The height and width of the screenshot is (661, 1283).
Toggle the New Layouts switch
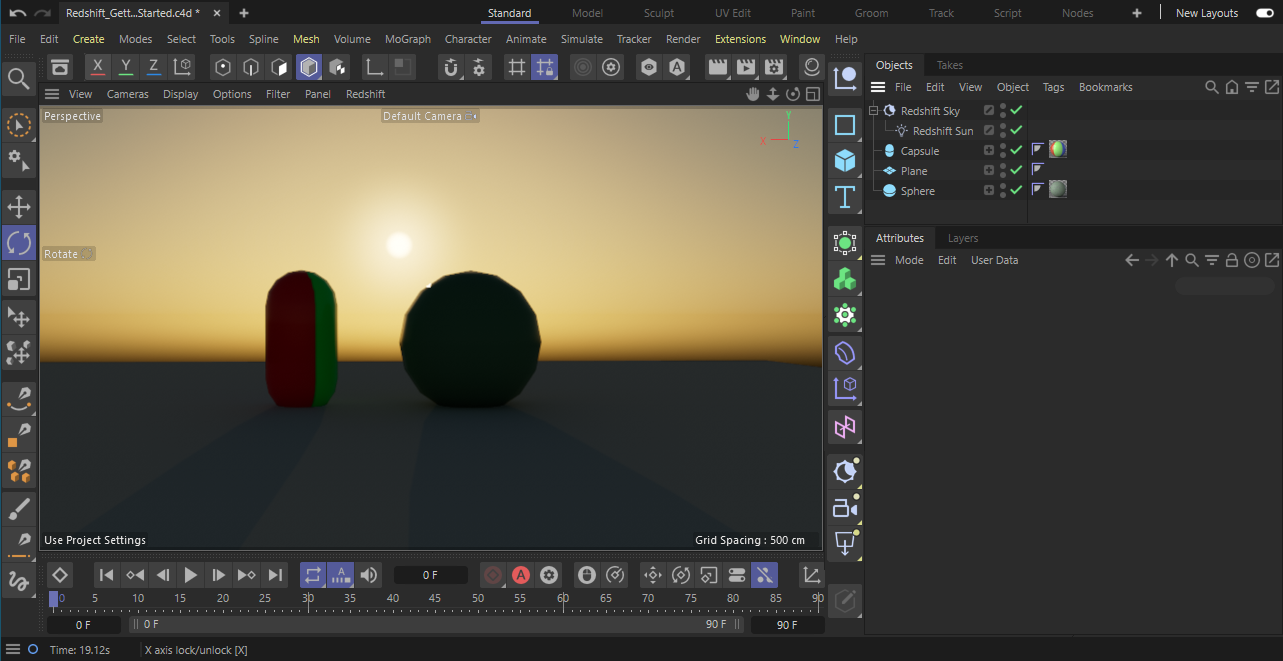click(x=1264, y=13)
